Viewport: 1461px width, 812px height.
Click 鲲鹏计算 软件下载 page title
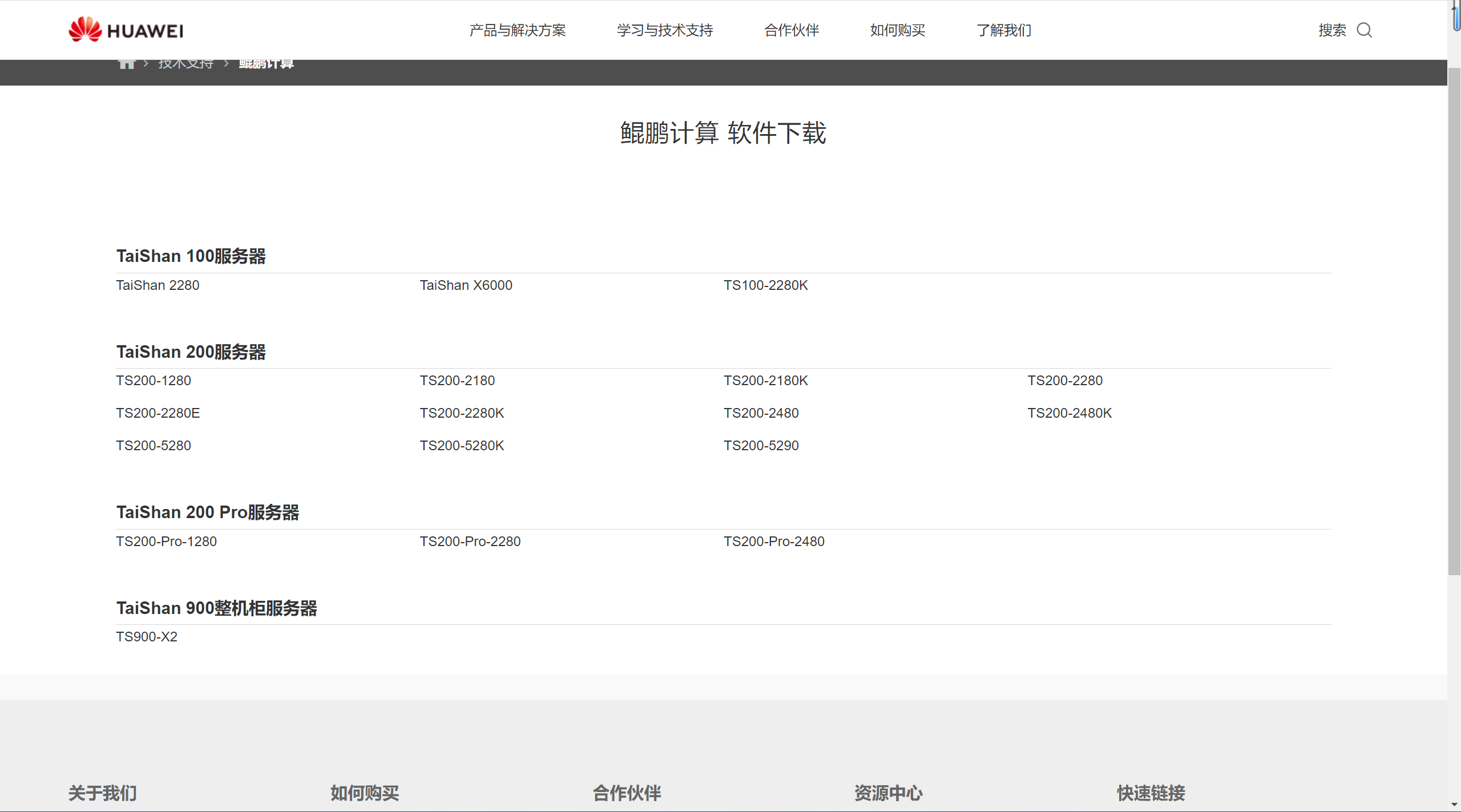tap(723, 133)
